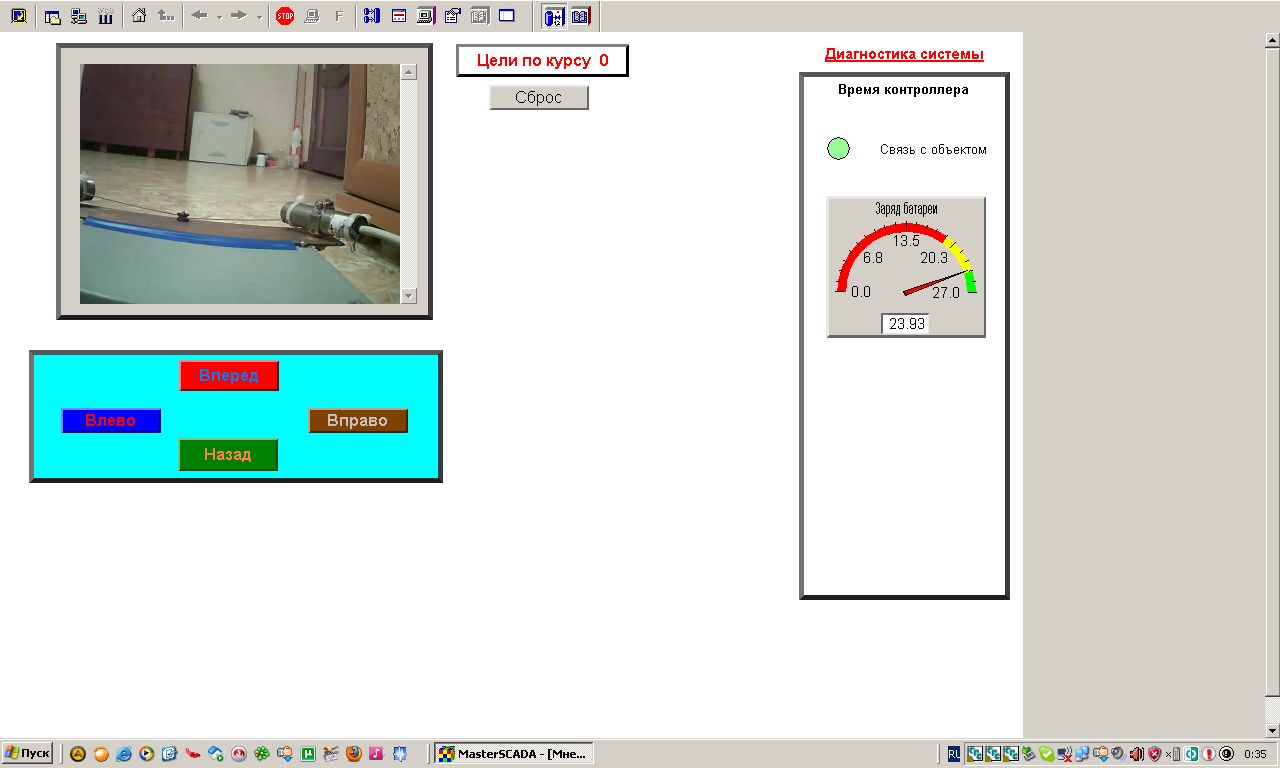The height and width of the screenshot is (768, 1280).
Task: Click the blank window rectangle toolbar icon
Action: coord(506,16)
